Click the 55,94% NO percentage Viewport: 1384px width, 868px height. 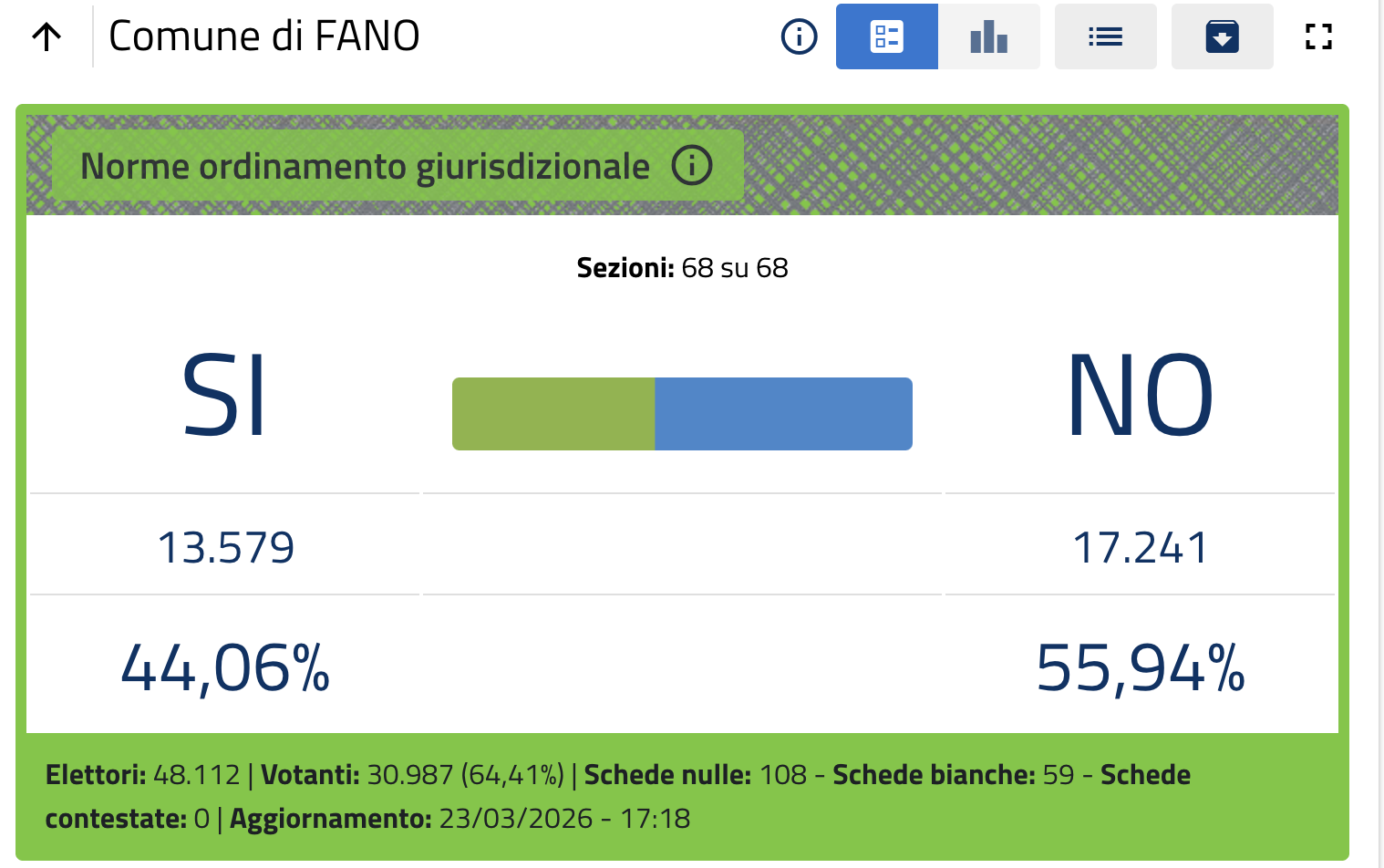(x=1141, y=668)
